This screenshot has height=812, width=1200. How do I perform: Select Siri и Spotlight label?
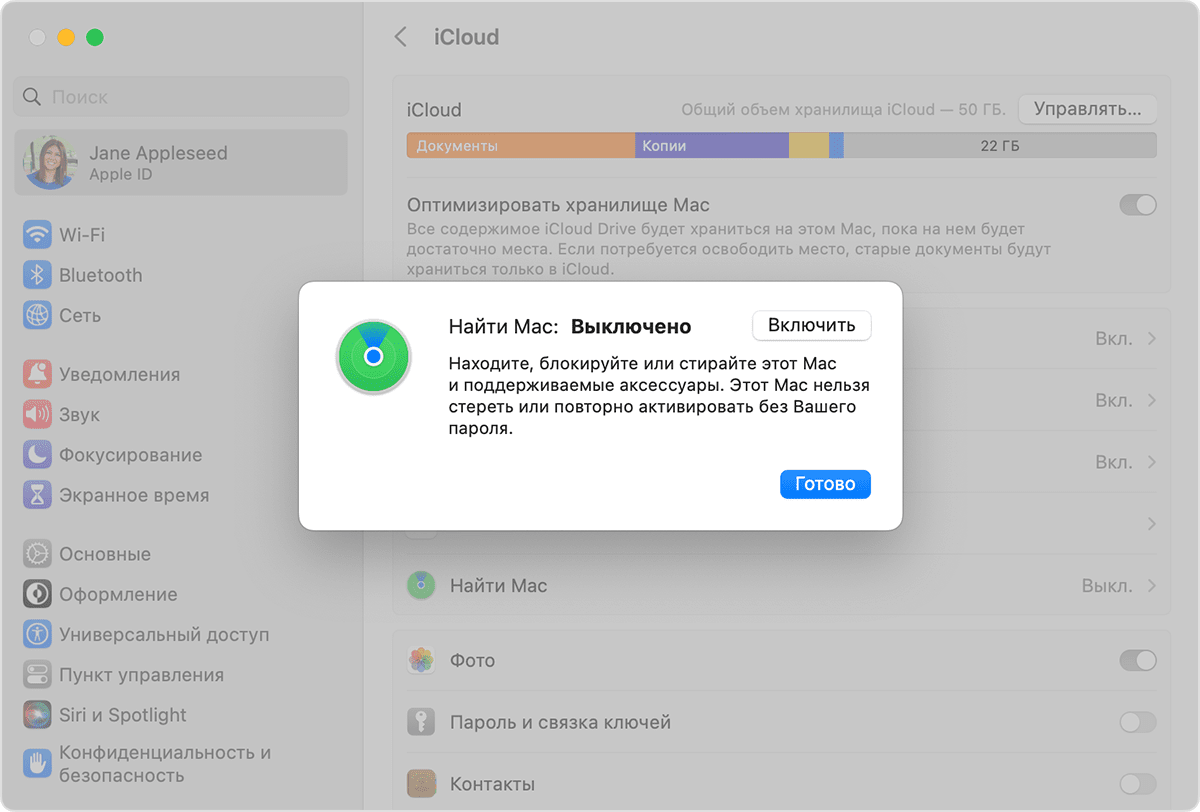[x=123, y=714]
